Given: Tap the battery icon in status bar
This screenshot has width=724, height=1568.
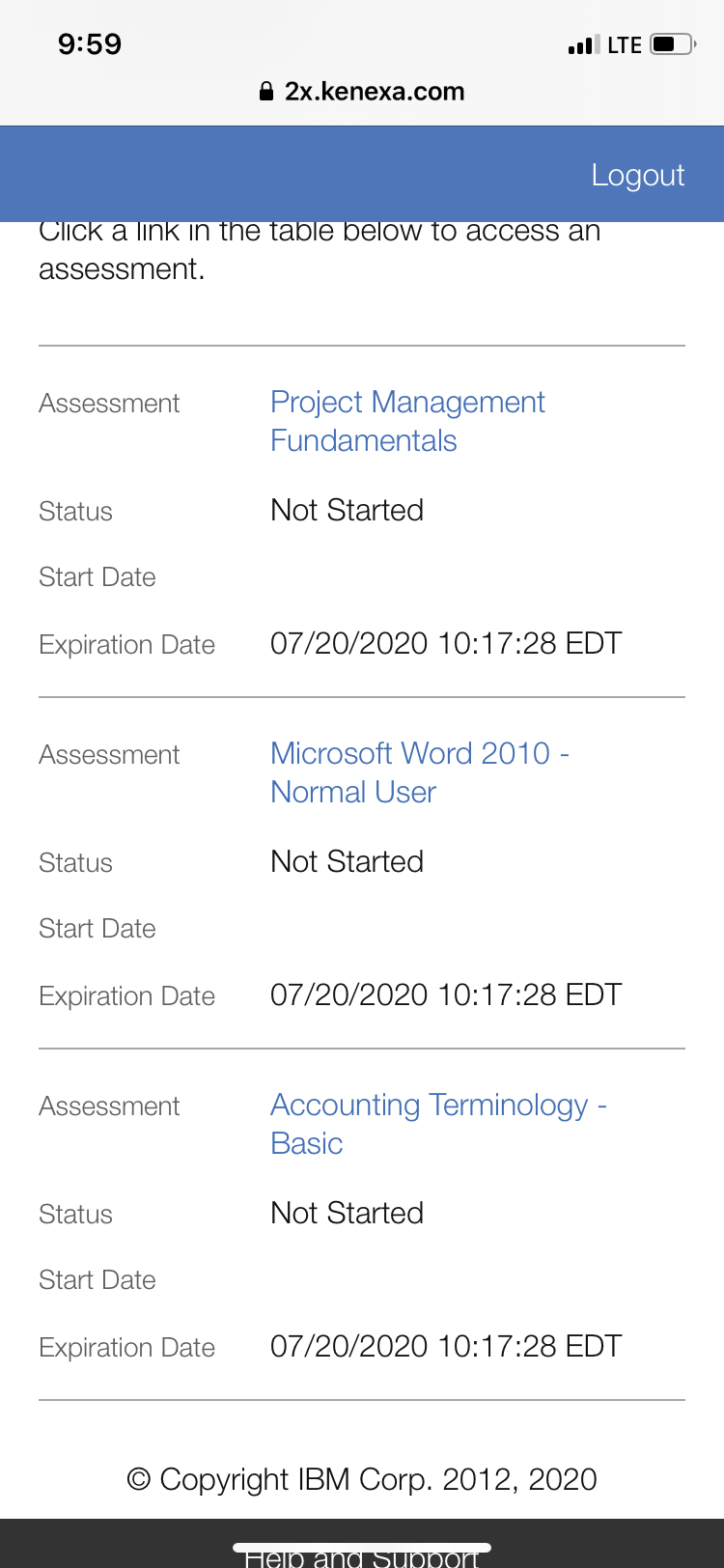Looking at the screenshot, I should click(672, 44).
